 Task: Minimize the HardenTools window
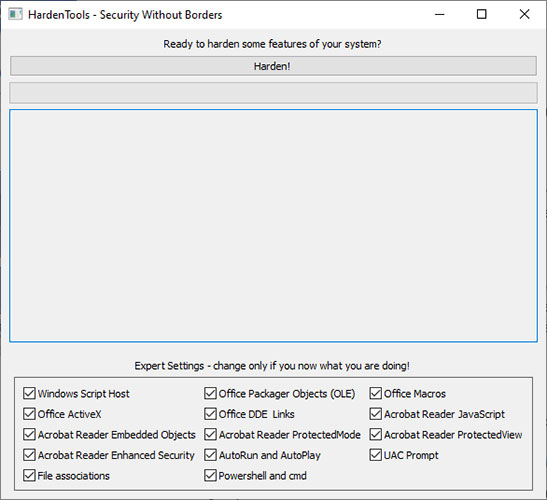coord(440,15)
